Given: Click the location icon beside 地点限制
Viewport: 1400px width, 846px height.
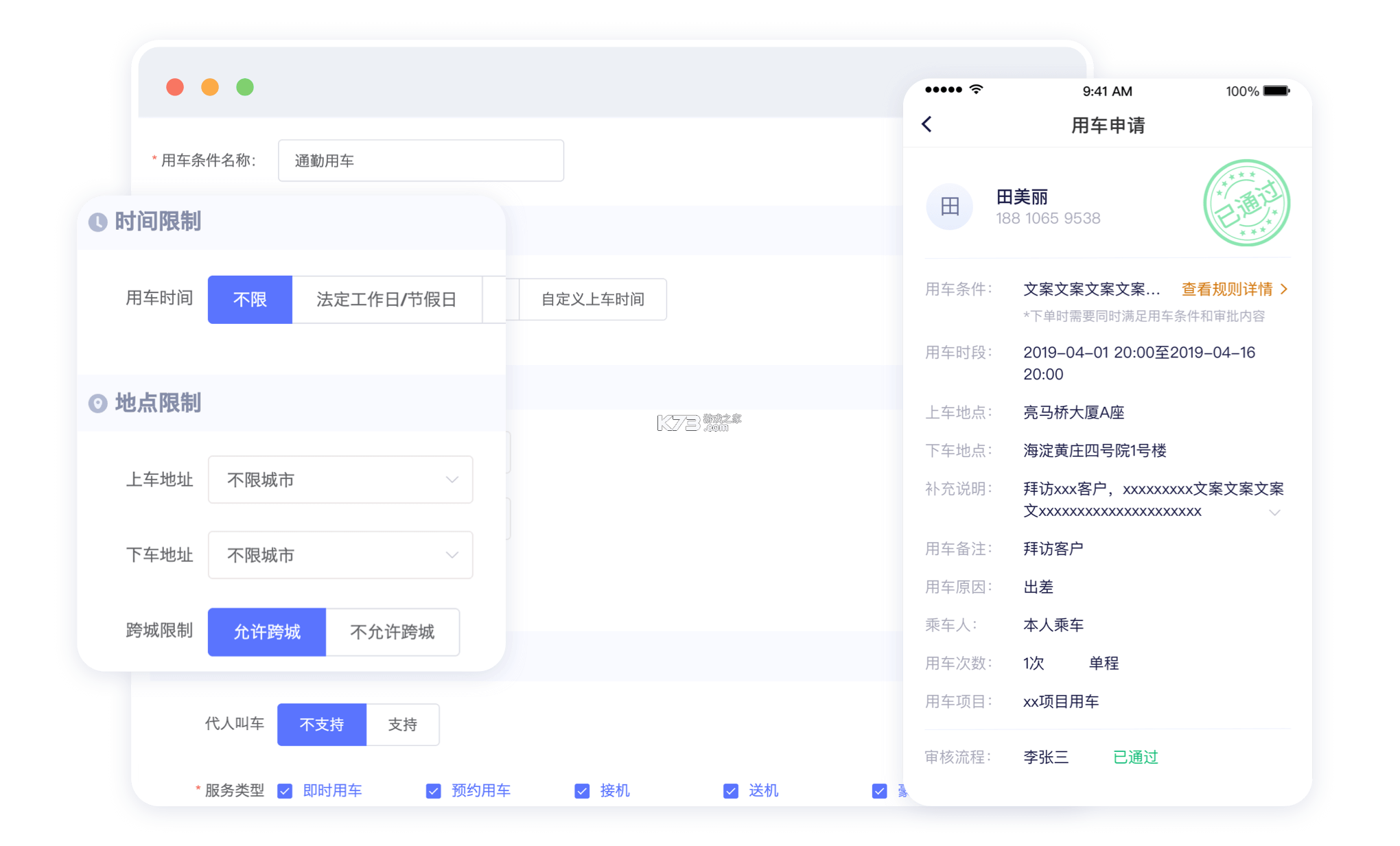Looking at the screenshot, I should pos(98,403).
